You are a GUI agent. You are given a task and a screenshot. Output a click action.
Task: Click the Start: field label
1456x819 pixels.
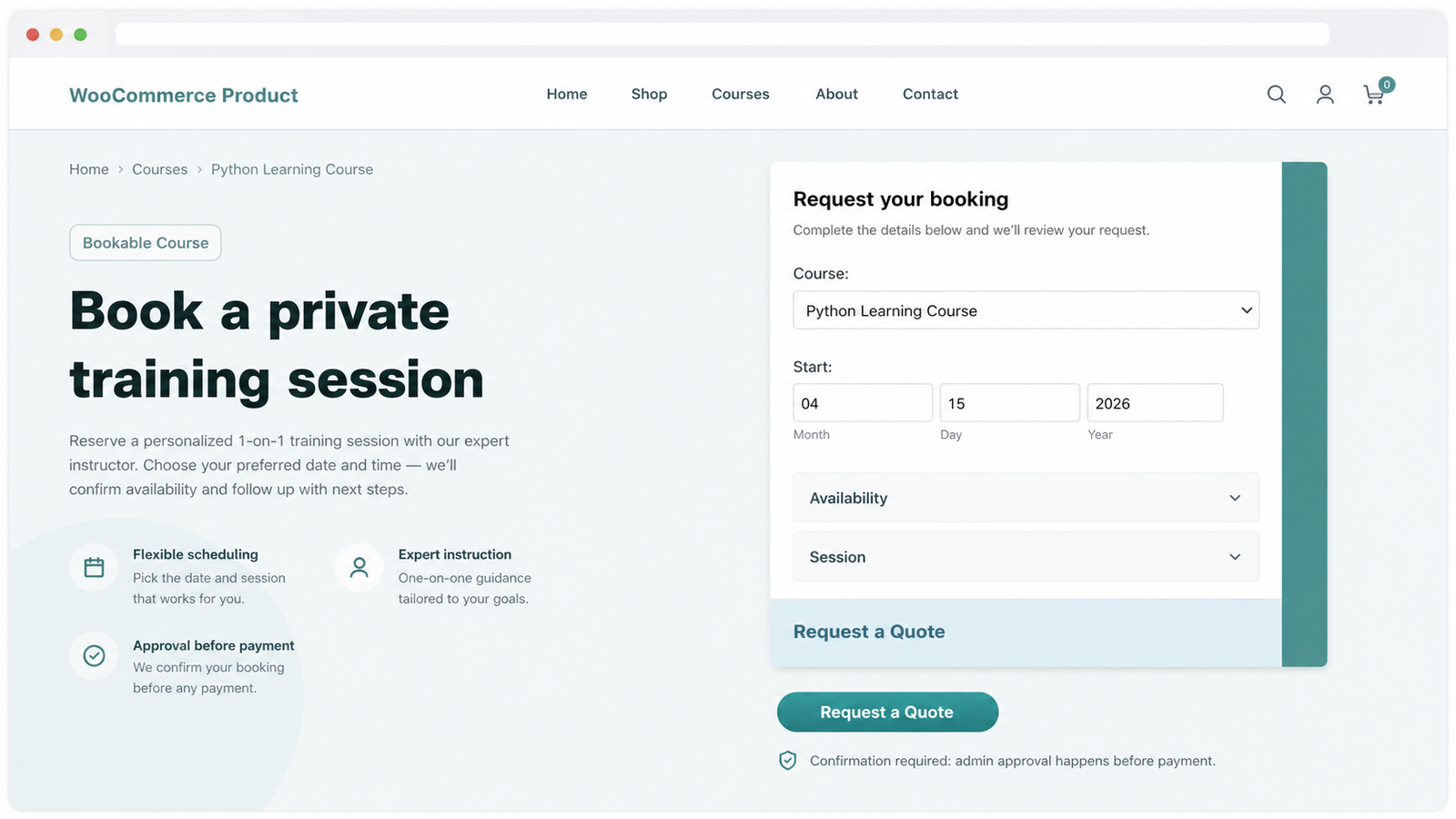pos(813,367)
